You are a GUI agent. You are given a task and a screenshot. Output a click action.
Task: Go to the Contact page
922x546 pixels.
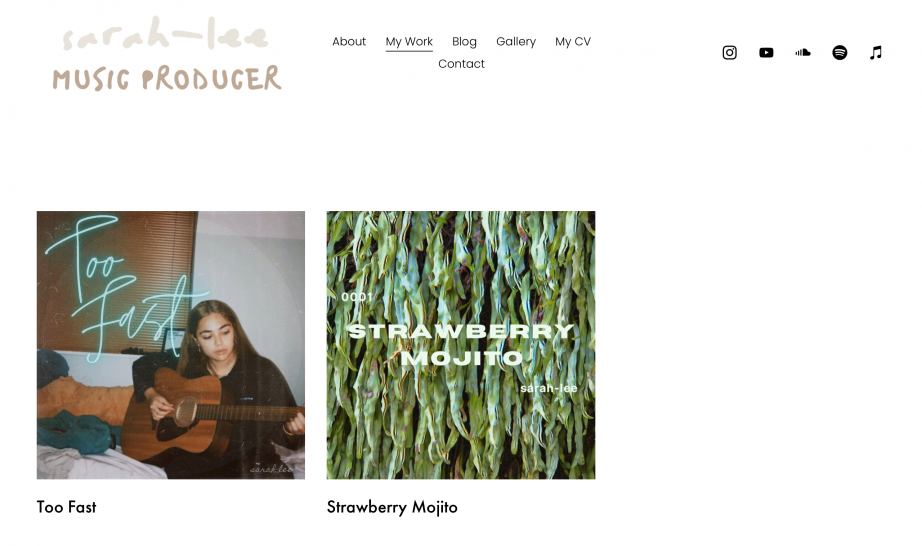461,64
